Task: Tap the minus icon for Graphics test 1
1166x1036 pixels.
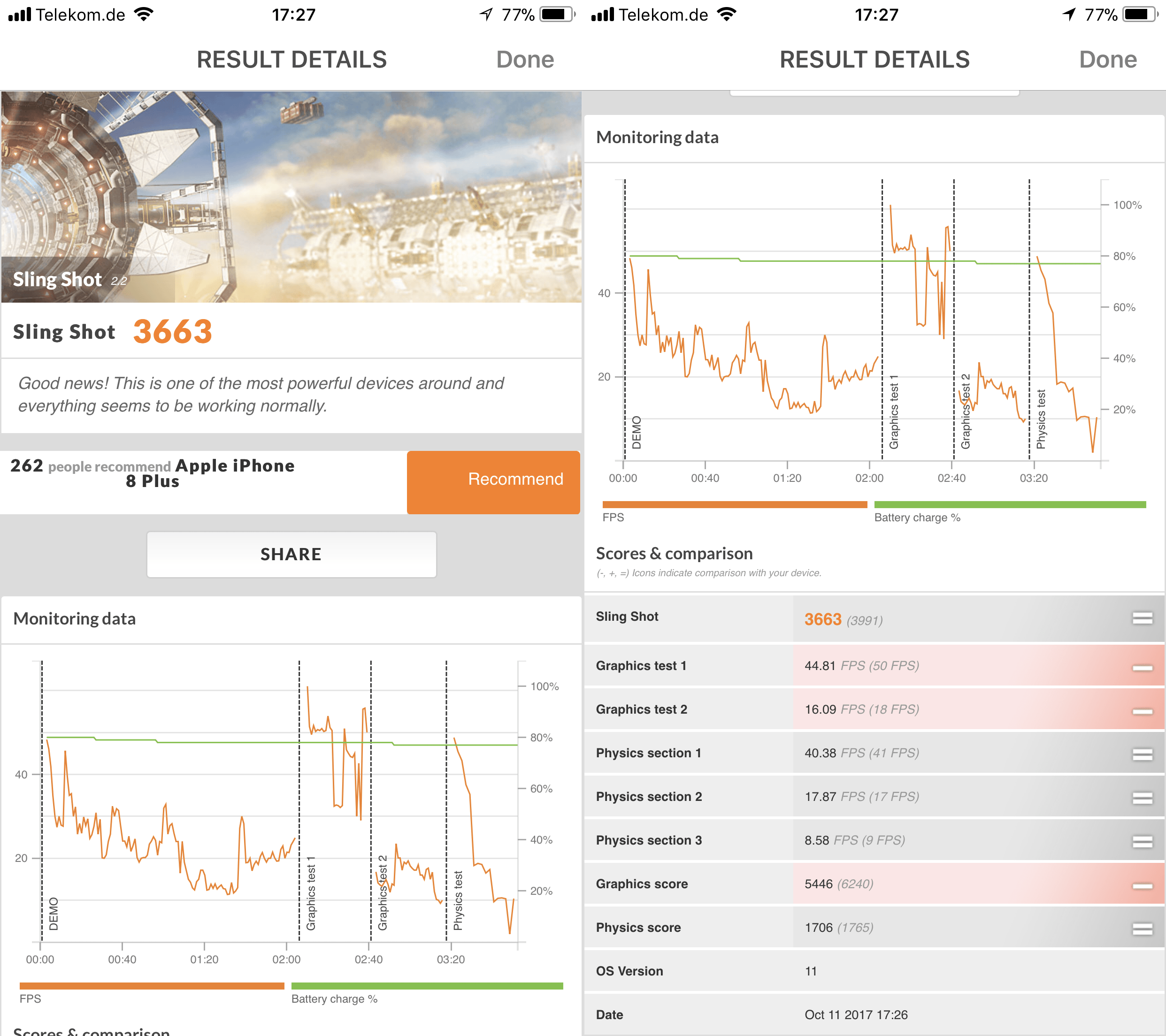Action: pos(1142,668)
